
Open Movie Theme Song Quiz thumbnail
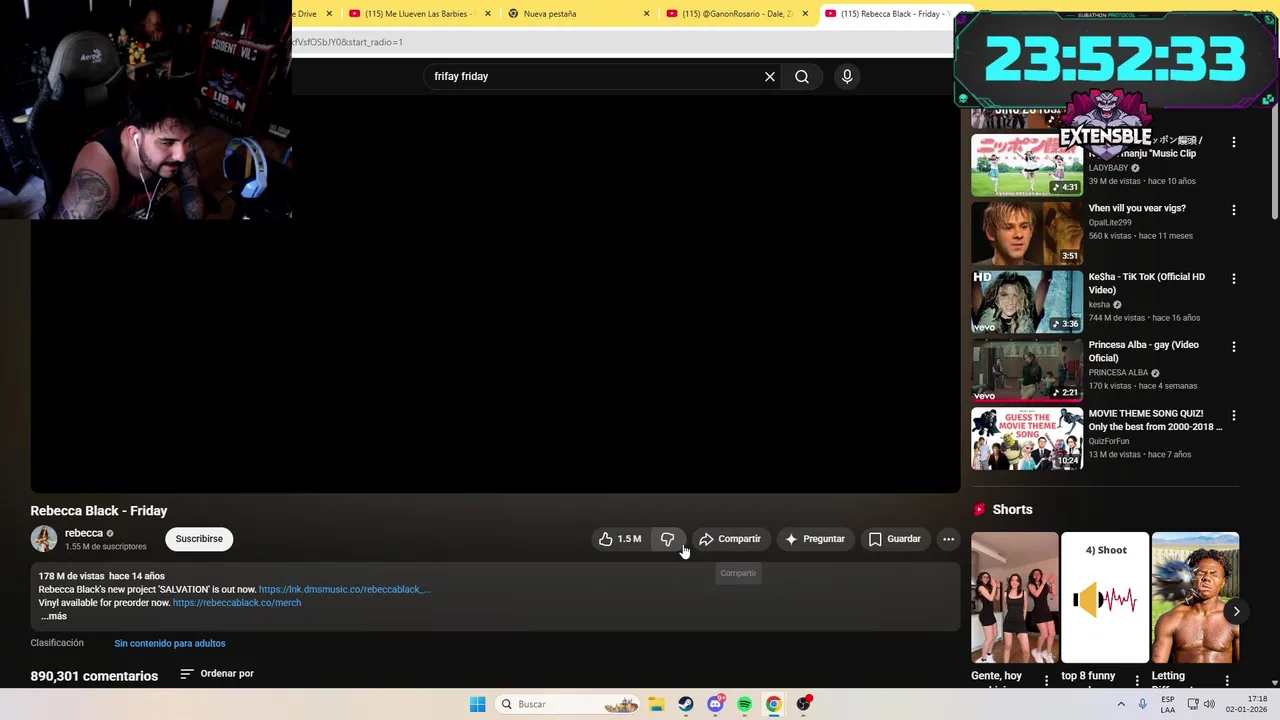tap(1027, 438)
